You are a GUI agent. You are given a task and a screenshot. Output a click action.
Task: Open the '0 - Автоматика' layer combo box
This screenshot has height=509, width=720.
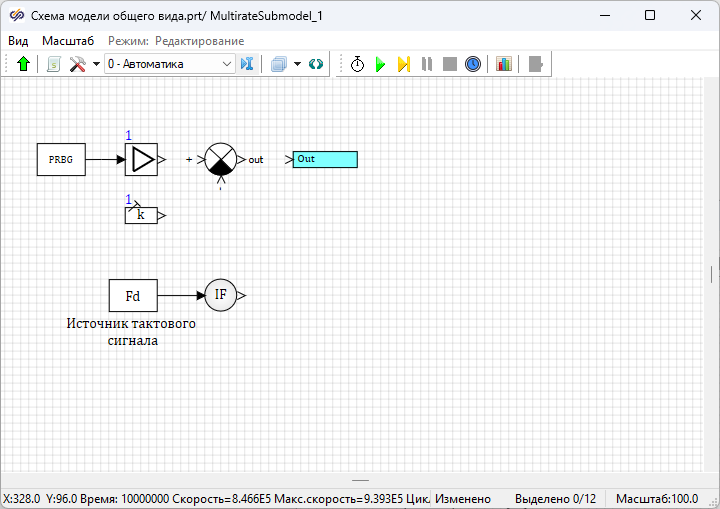pyautogui.click(x=169, y=64)
